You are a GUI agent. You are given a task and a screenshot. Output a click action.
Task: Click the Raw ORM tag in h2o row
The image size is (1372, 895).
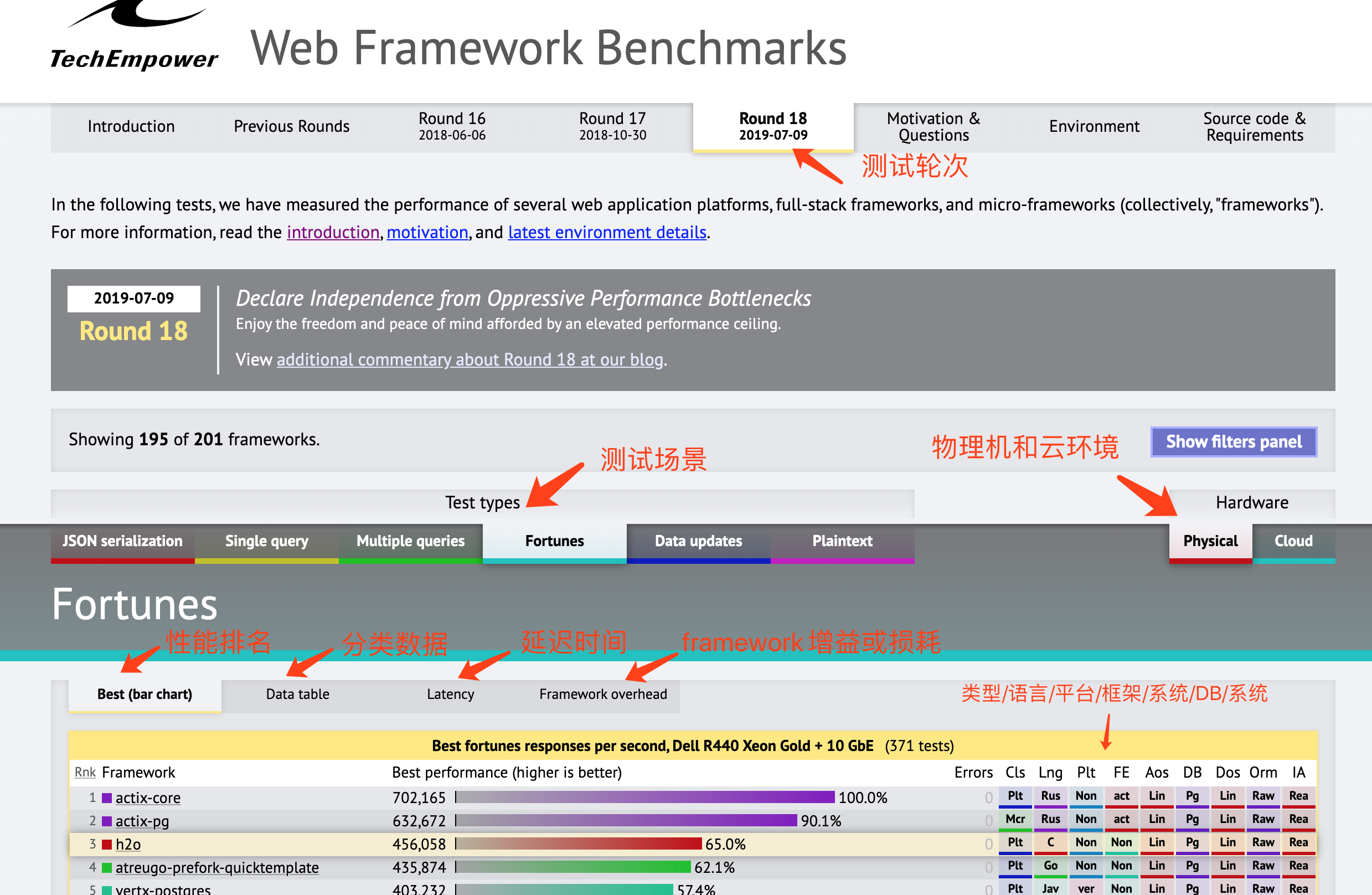click(x=1263, y=843)
